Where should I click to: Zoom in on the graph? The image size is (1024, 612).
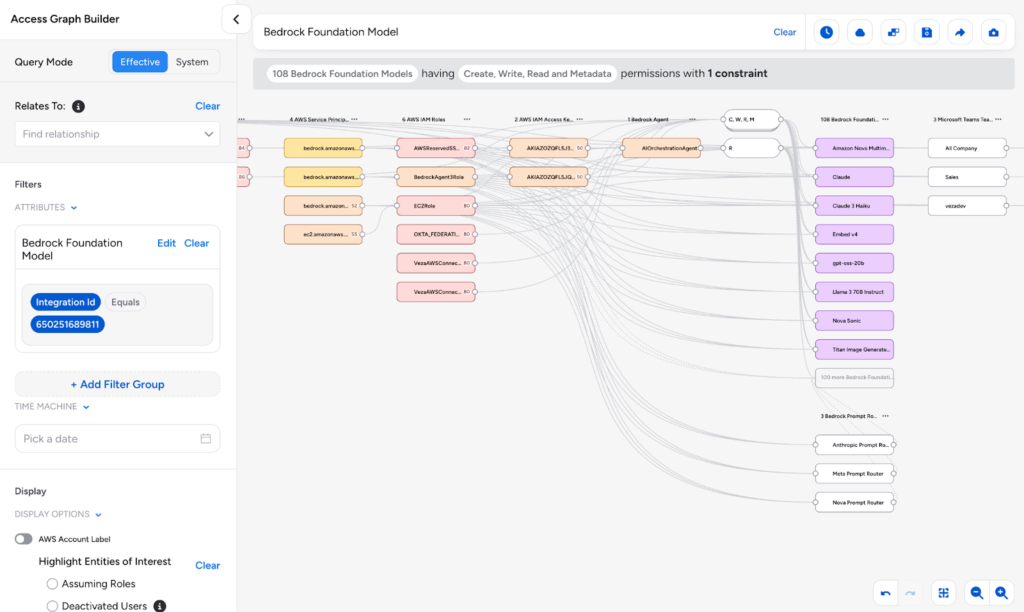(x=1001, y=593)
